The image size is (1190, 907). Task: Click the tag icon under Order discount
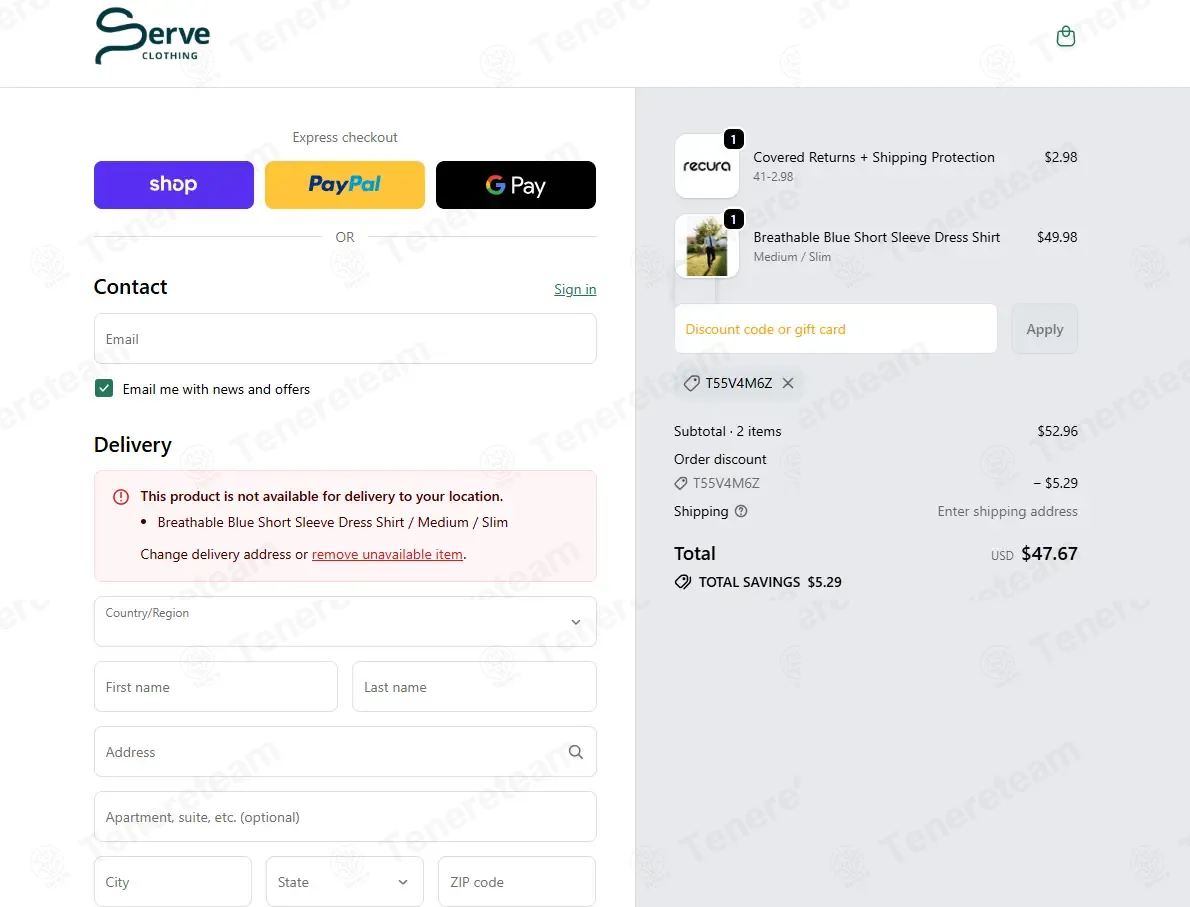(681, 483)
